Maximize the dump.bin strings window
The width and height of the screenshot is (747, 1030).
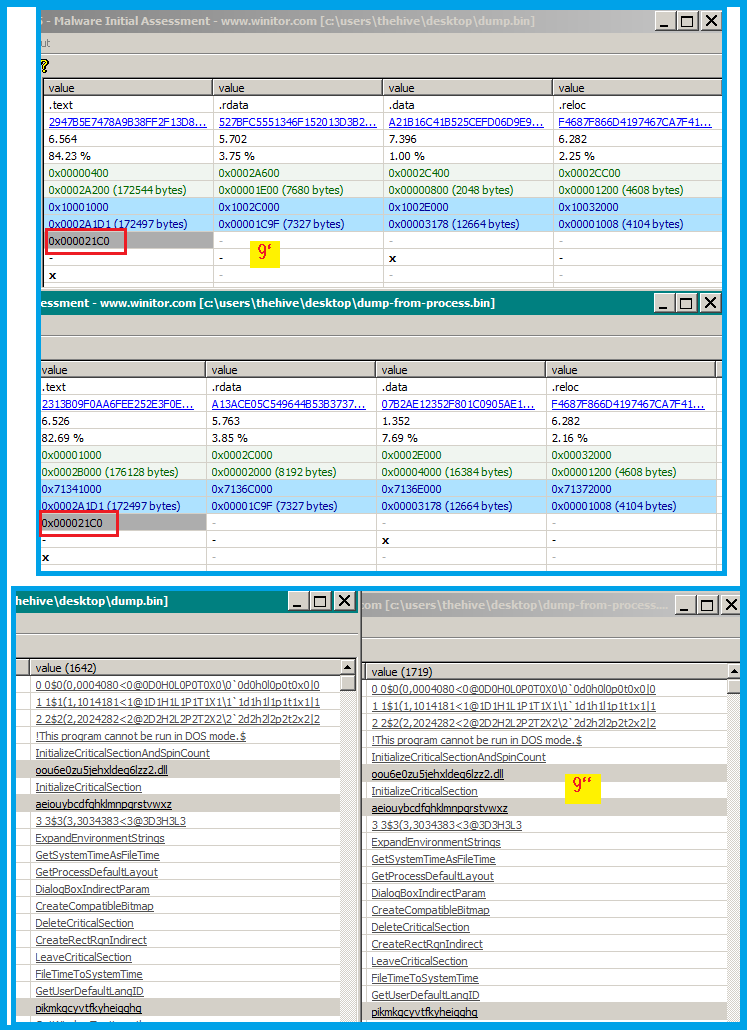320,601
